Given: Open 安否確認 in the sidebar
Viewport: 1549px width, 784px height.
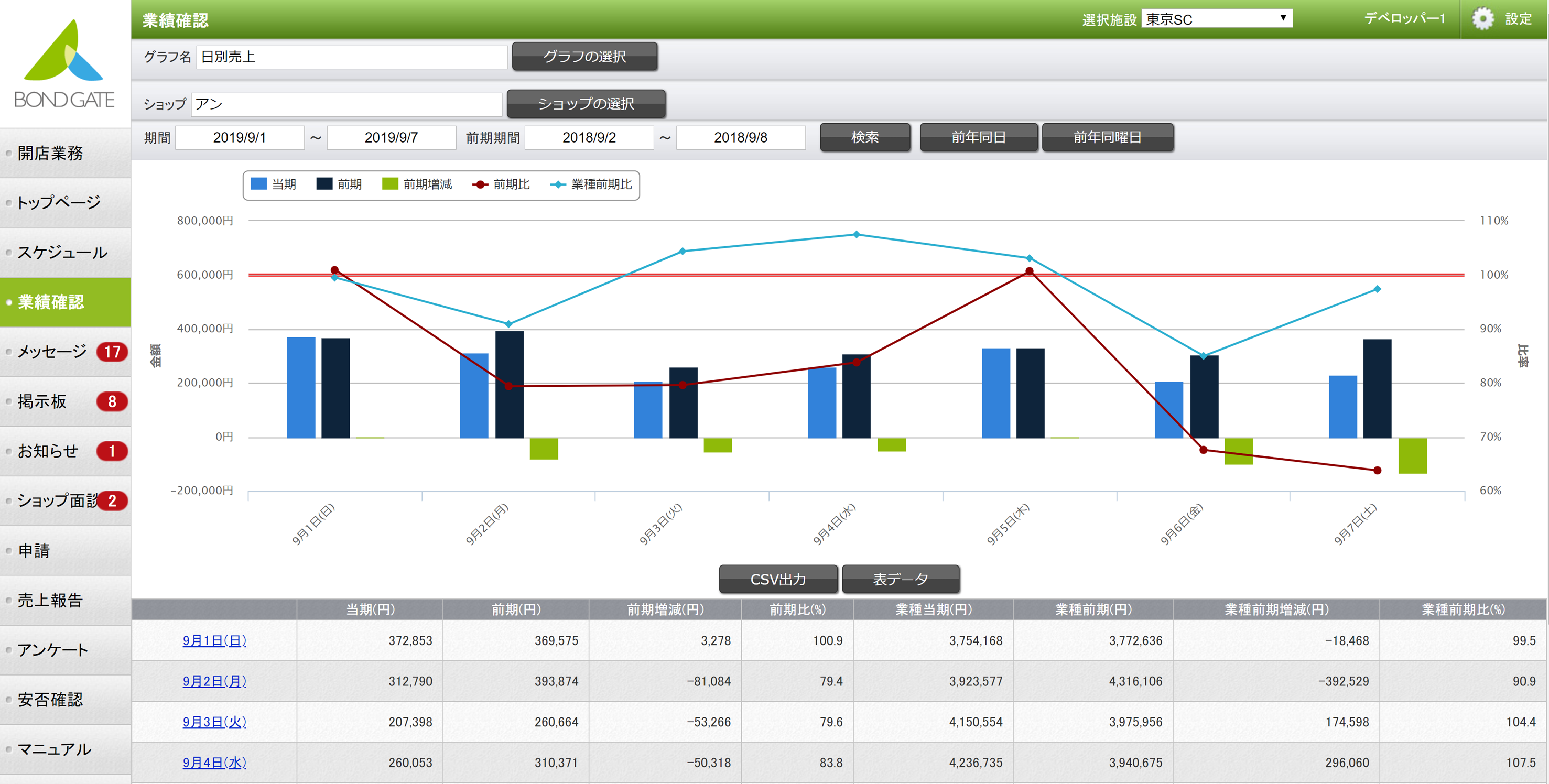Looking at the screenshot, I should pos(65,699).
